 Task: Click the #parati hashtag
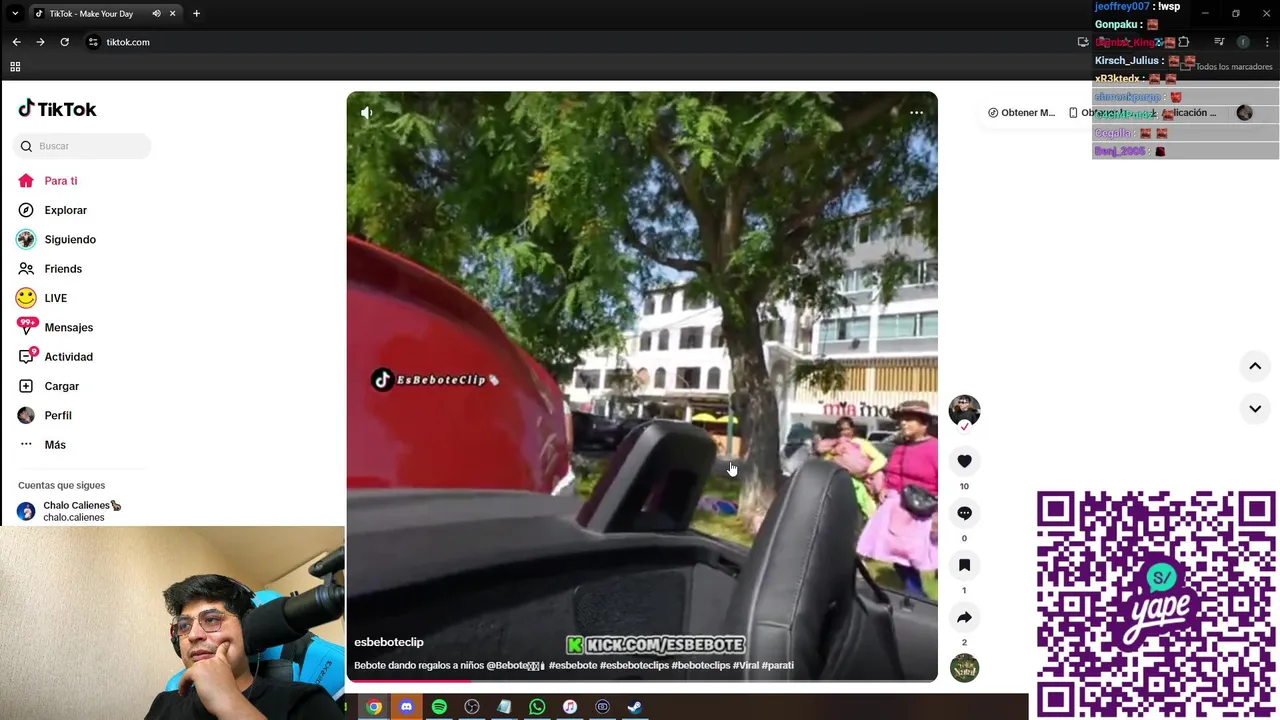[778, 665]
